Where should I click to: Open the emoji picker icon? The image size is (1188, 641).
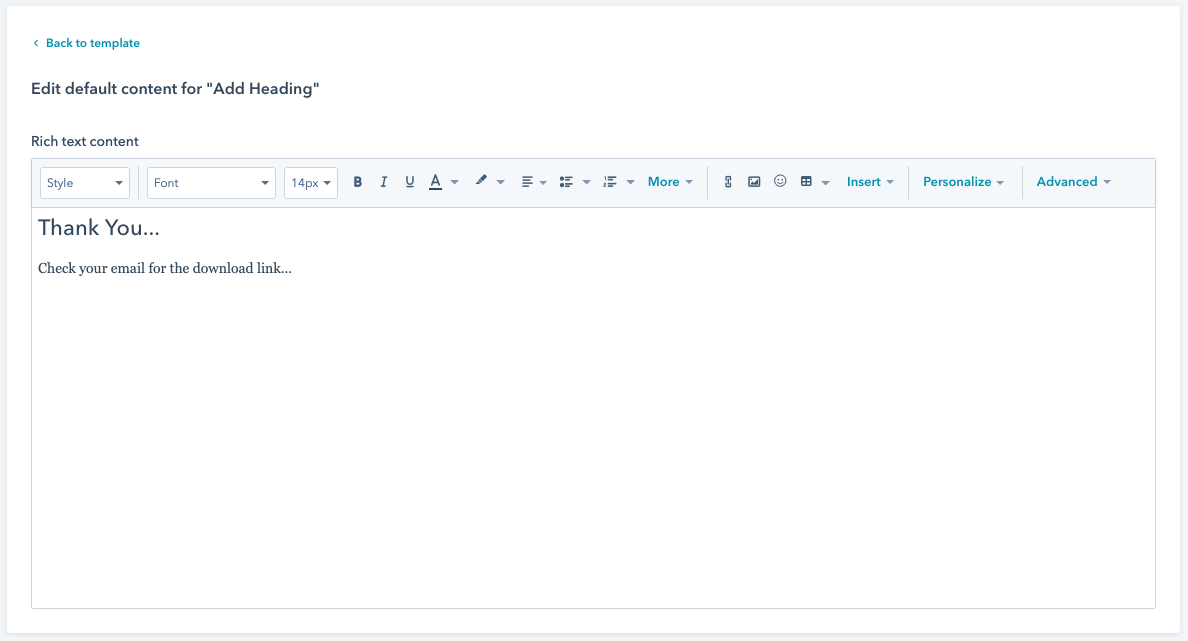pos(780,182)
